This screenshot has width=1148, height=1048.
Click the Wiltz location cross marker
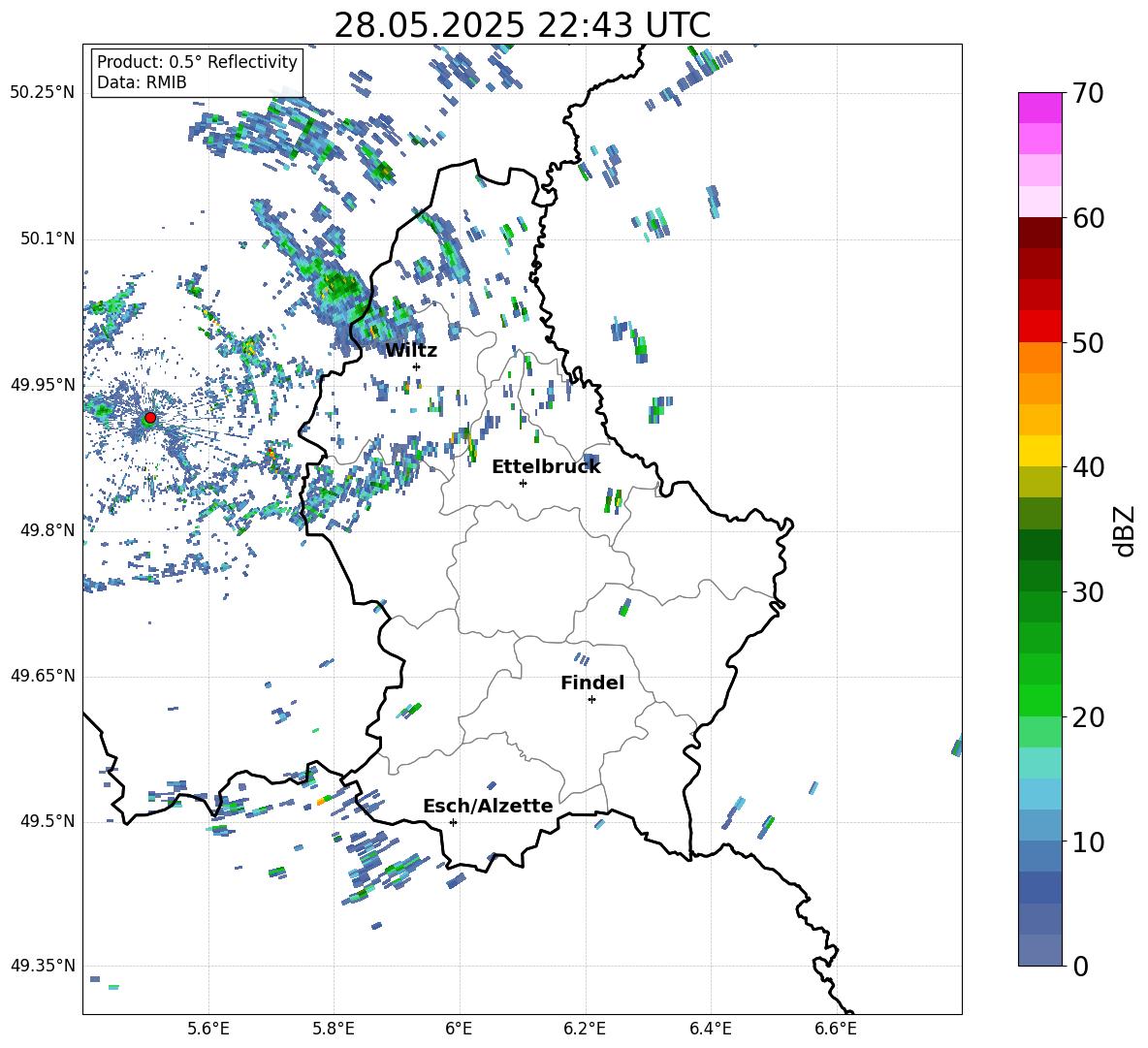(417, 366)
